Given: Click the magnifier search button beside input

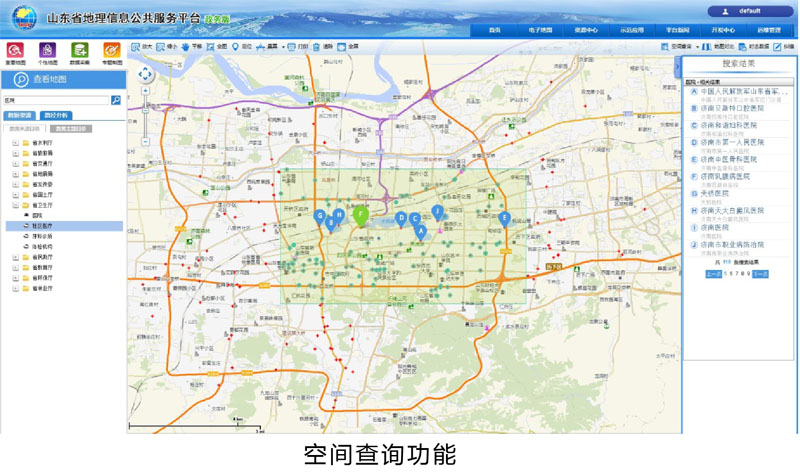Looking at the screenshot, I should click(x=116, y=101).
